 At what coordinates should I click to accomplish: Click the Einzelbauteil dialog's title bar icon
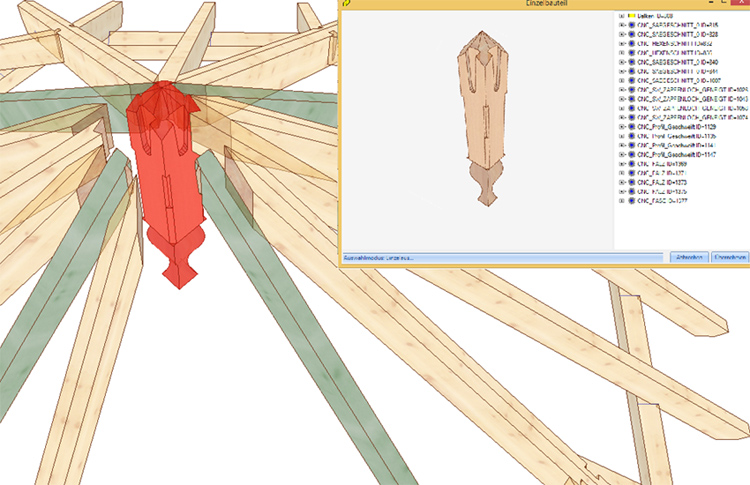tap(345, 4)
